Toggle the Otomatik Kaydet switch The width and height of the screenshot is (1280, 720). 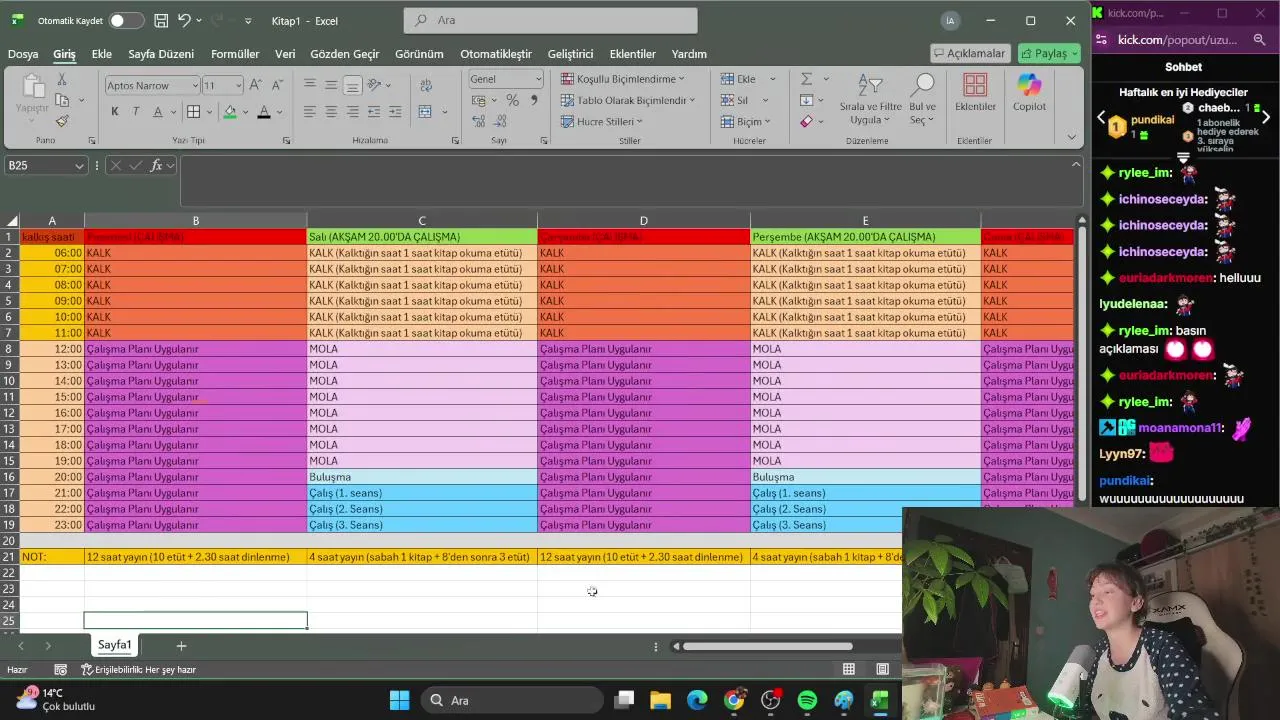pyautogui.click(x=127, y=21)
